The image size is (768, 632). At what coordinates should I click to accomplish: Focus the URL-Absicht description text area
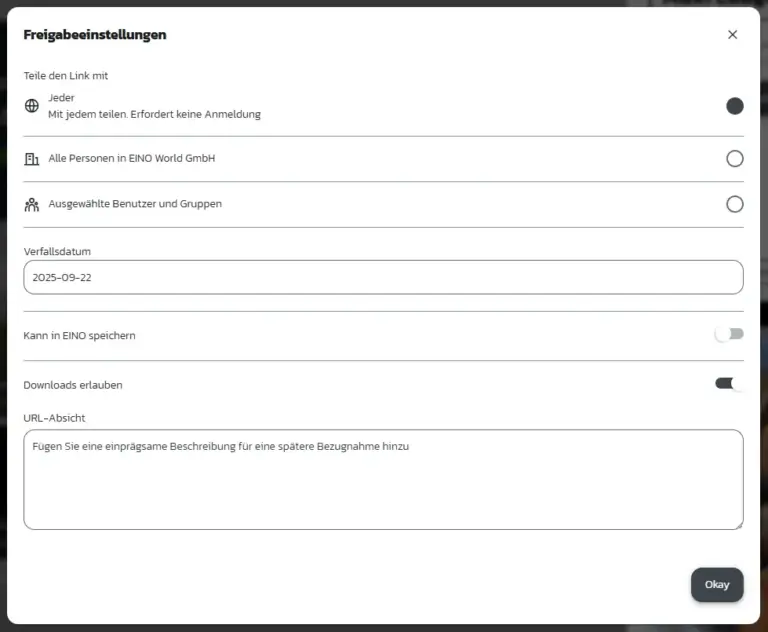click(384, 480)
